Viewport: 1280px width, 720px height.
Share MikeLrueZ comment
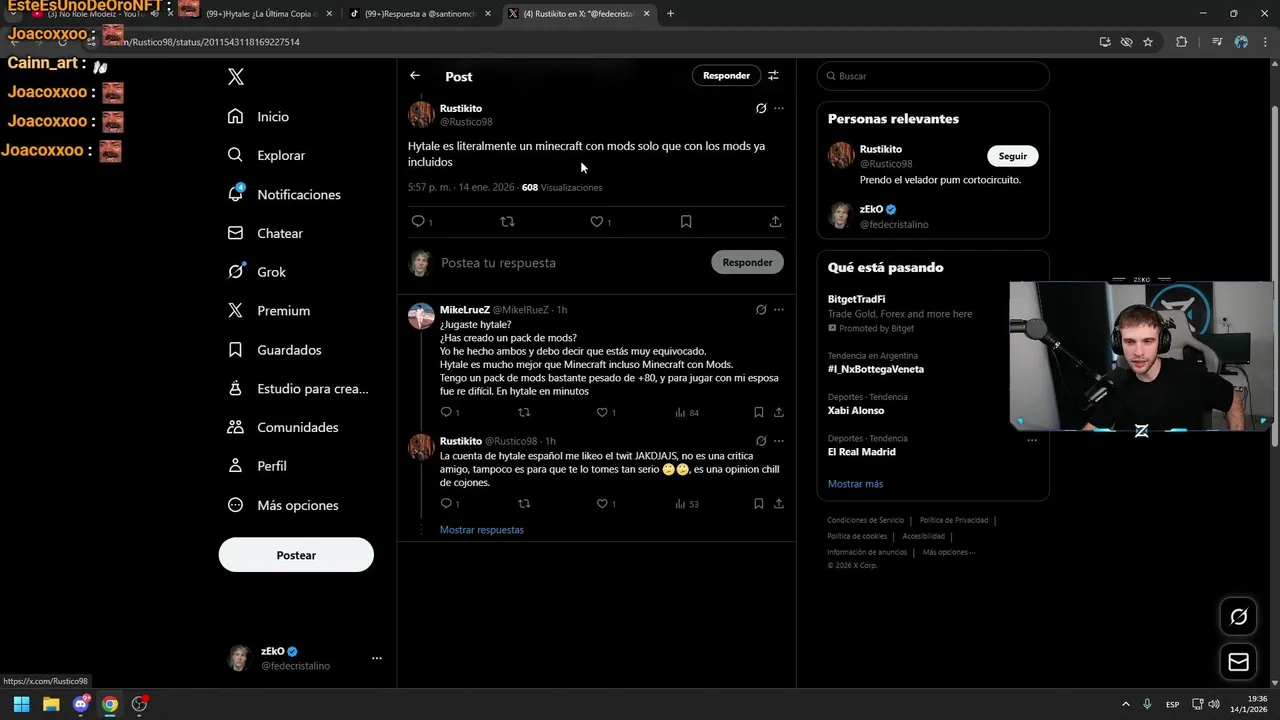tap(779, 412)
